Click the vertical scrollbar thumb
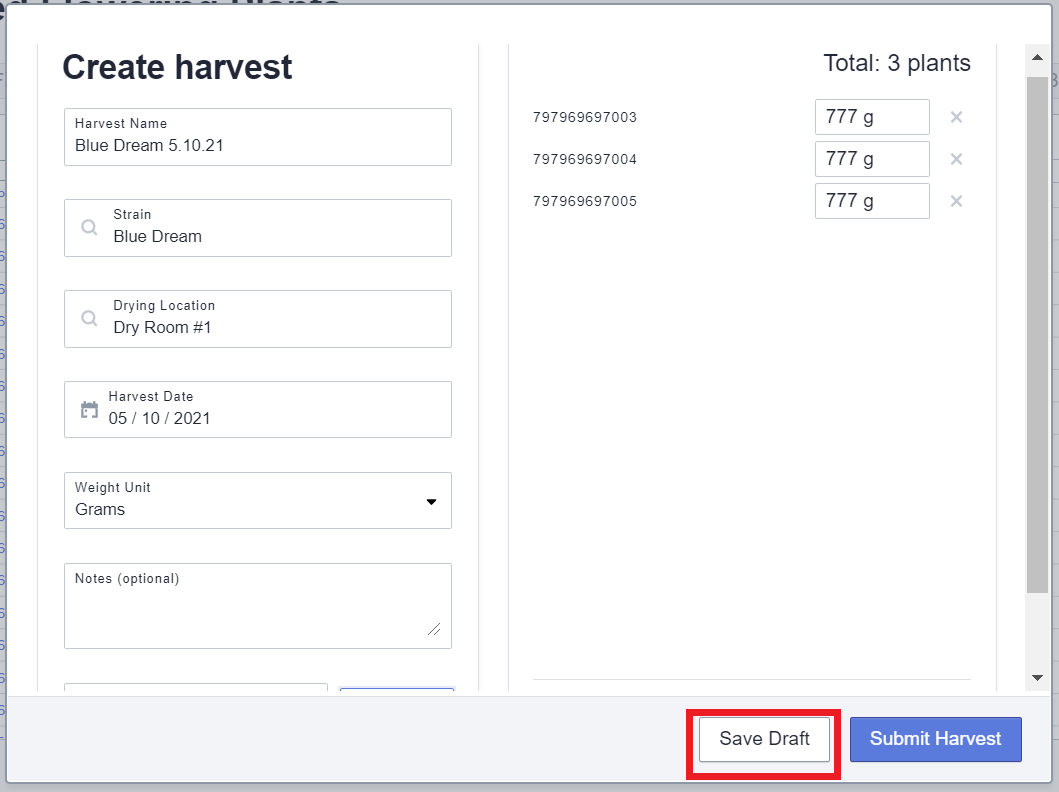Viewport: 1059px width, 792px height. (x=1037, y=330)
